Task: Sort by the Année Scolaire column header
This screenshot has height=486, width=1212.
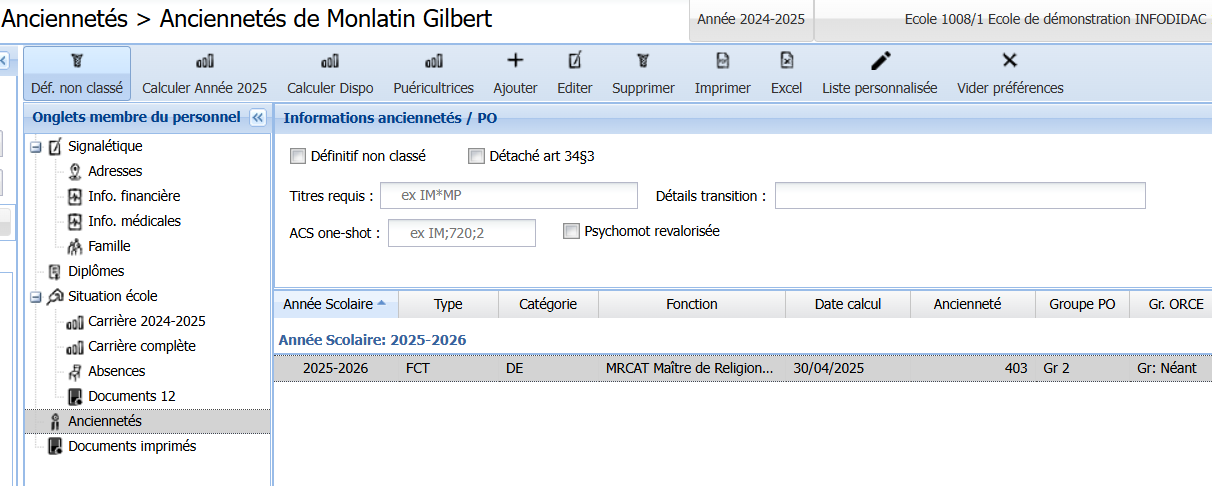Action: pyautogui.click(x=334, y=304)
